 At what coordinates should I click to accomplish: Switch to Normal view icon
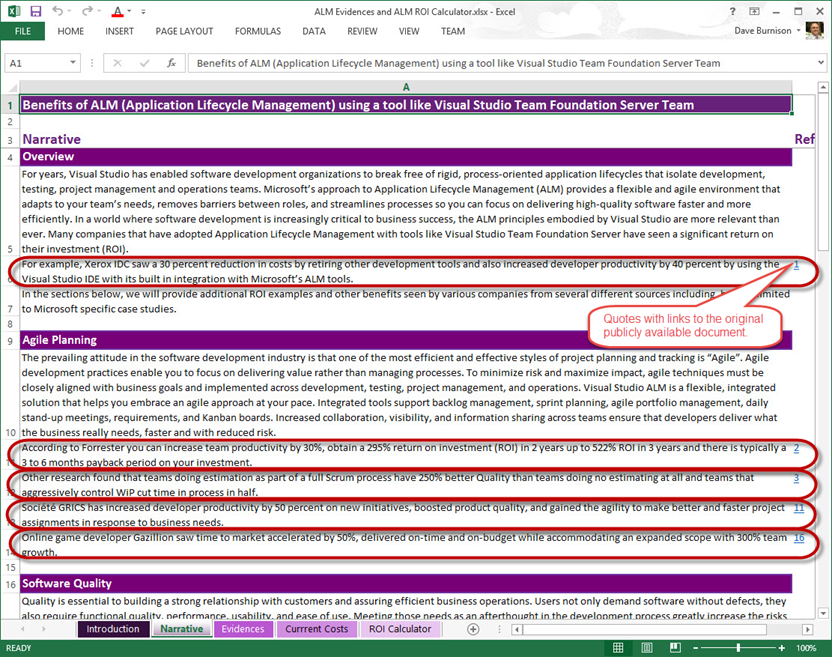coord(618,647)
